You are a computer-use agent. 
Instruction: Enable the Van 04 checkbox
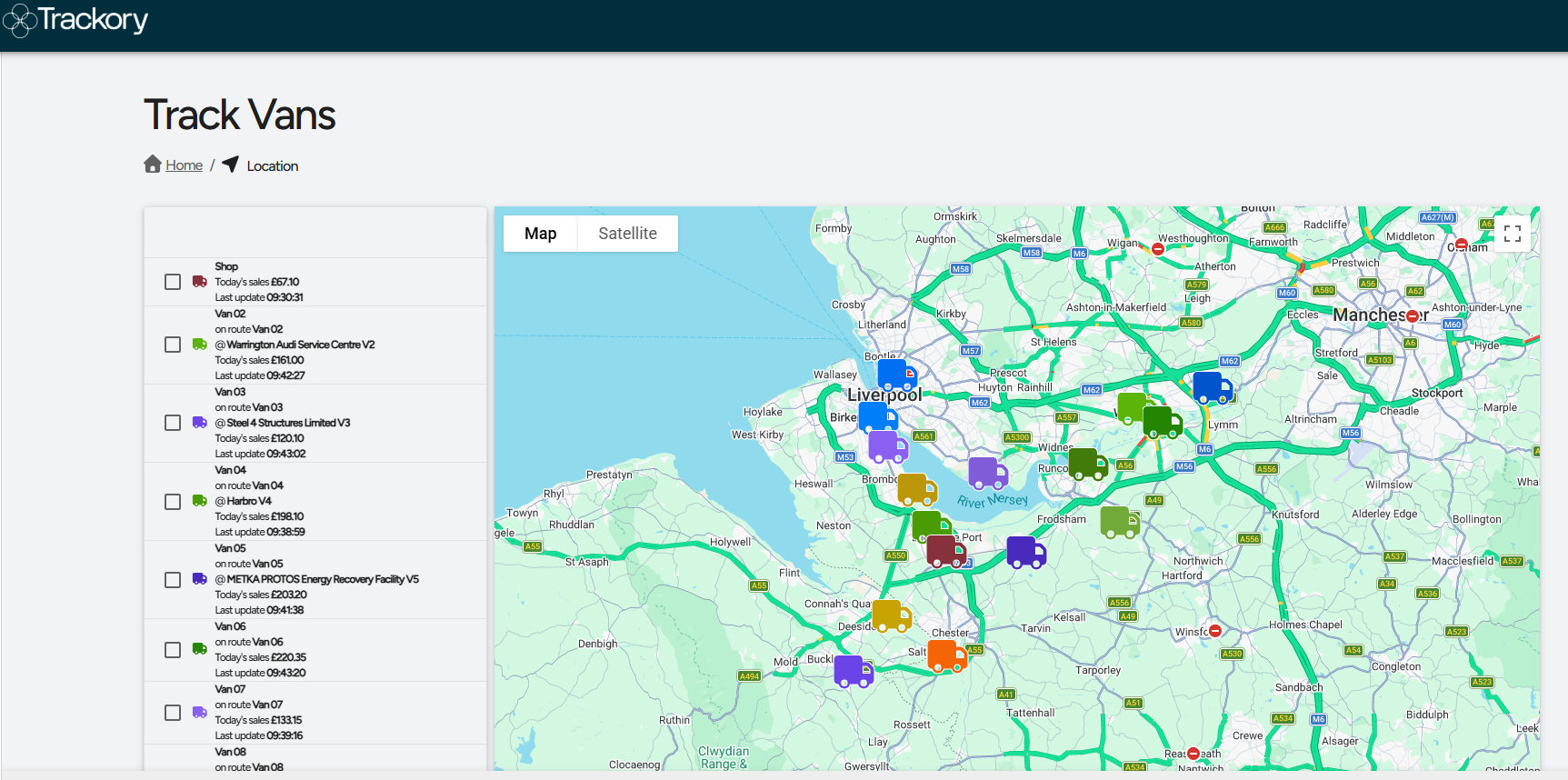click(173, 502)
